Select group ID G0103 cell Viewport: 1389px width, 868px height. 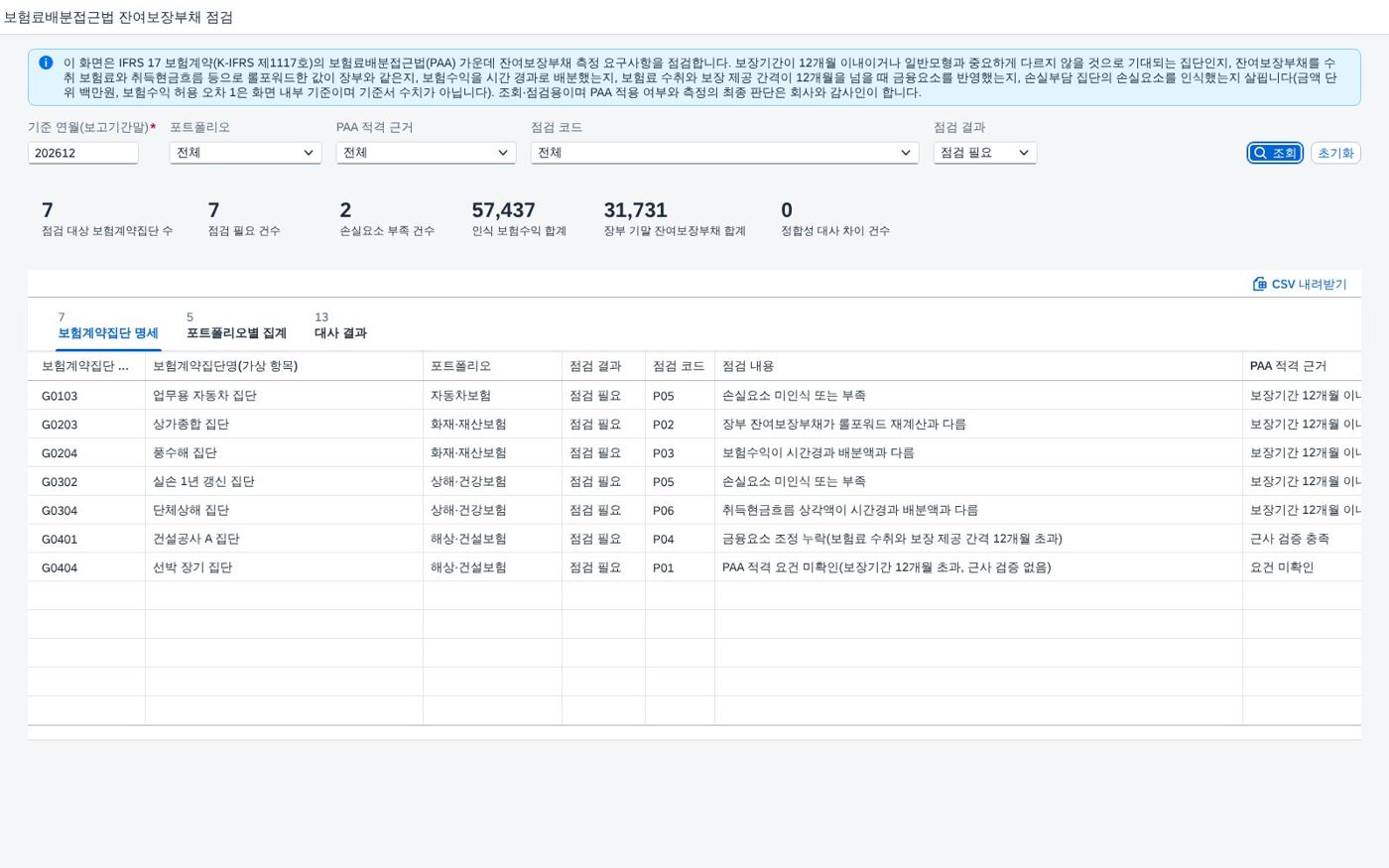86,396
